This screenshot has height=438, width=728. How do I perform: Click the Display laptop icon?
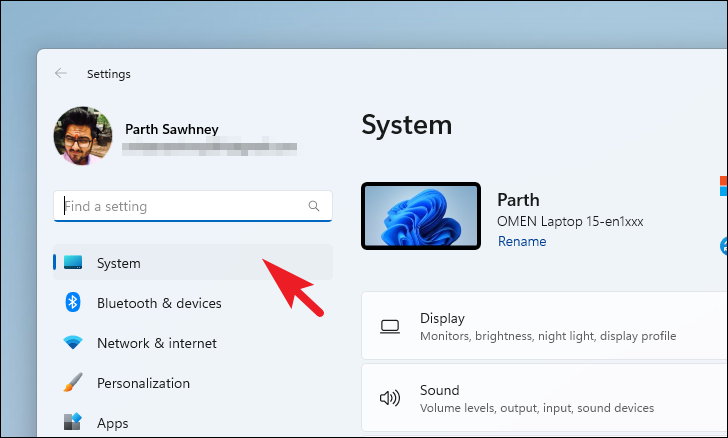[390, 327]
